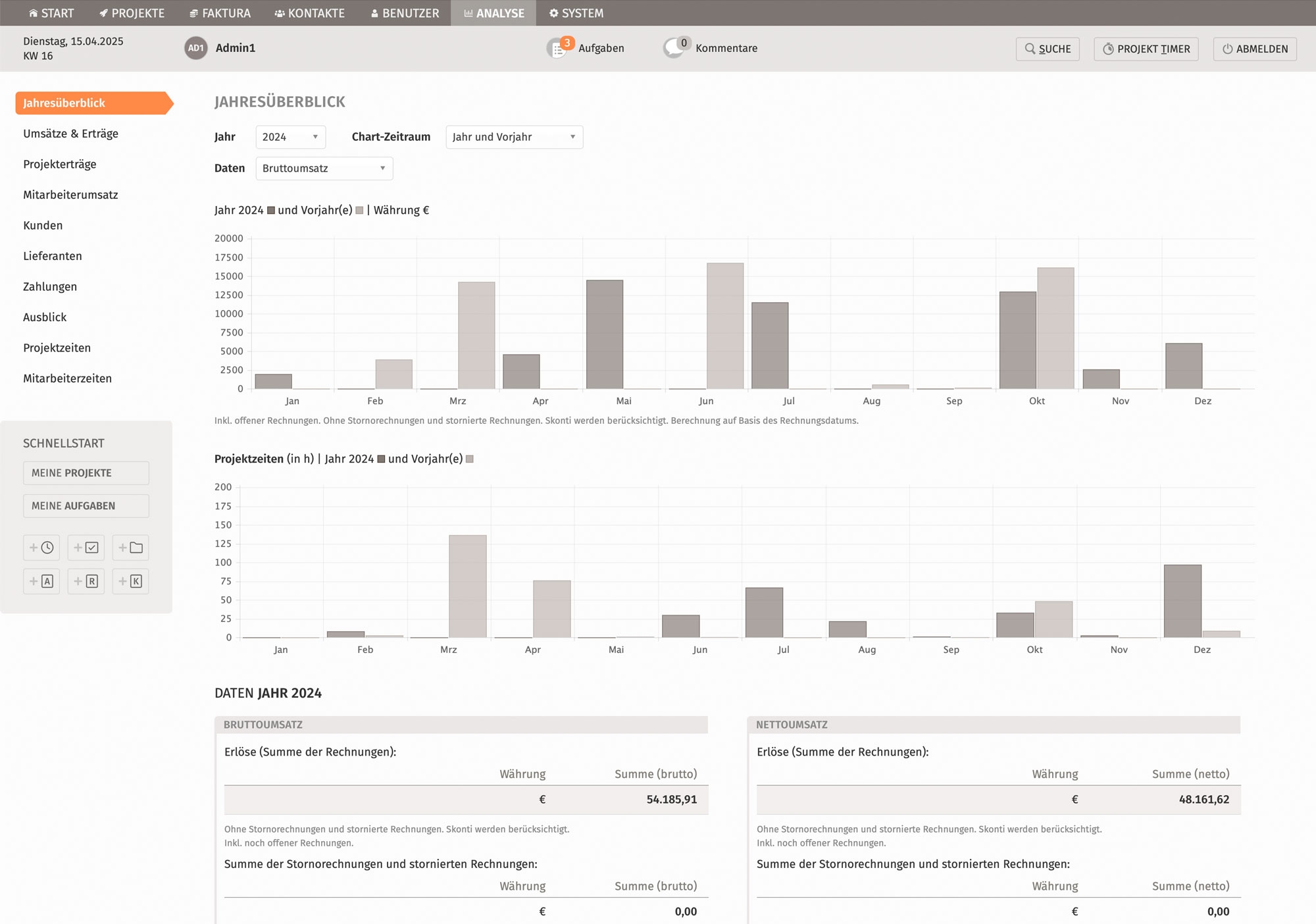Click the MEINE PROJEKTE button
Viewport: 1316px width, 924px height.
click(86, 473)
